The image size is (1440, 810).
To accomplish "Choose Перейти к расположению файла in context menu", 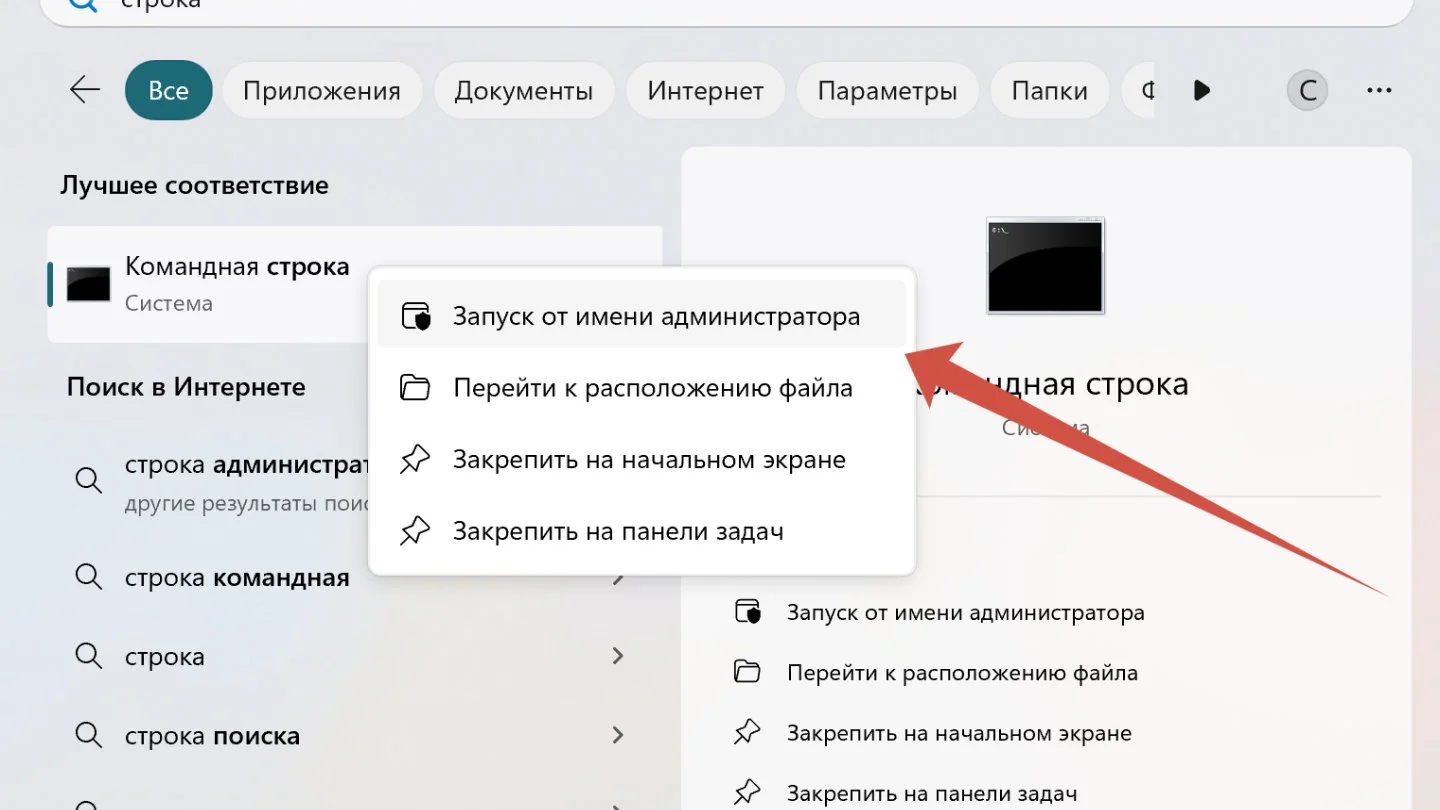I will [641, 388].
